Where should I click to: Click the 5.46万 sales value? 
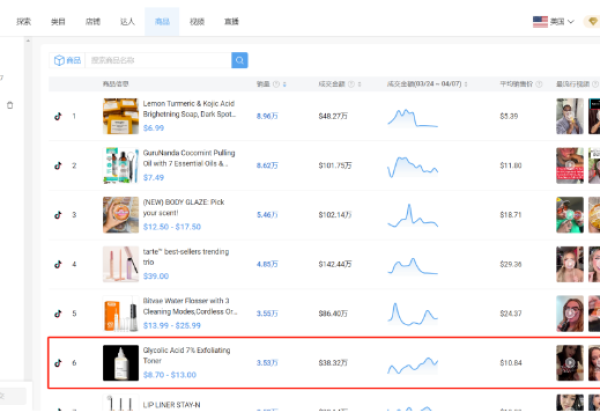click(x=267, y=215)
